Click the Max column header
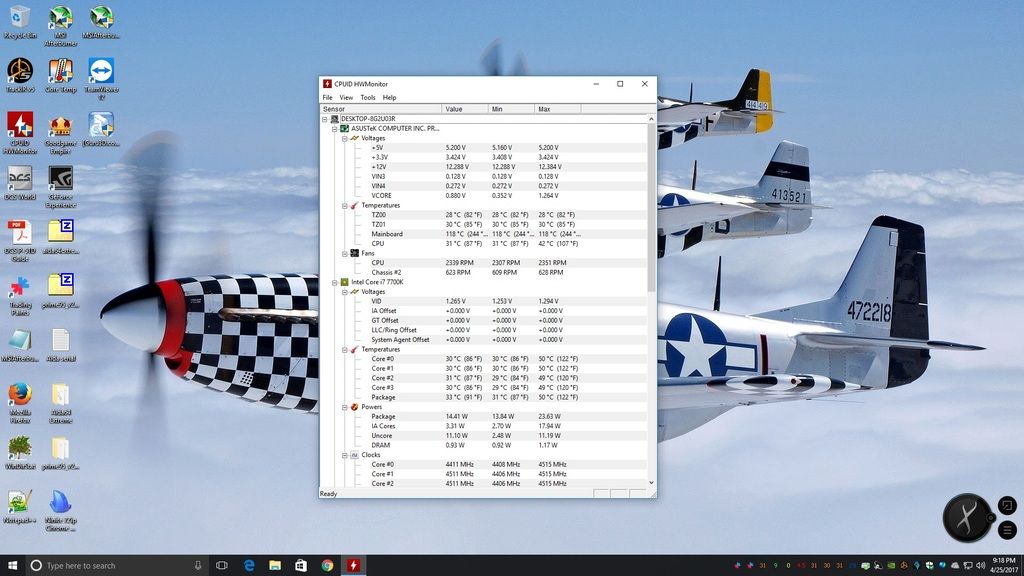Screen dimensions: 1024x576 [x=545, y=108]
